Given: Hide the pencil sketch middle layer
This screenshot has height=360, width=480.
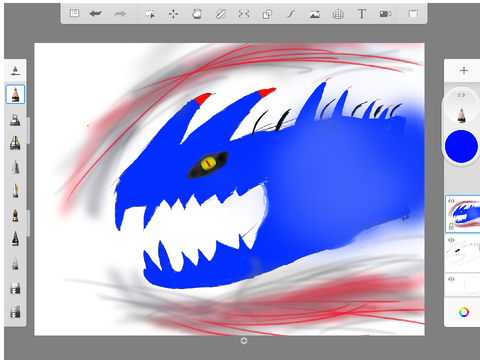Looking at the screenshot, I should pyautogui.click(x=451, y=240).
